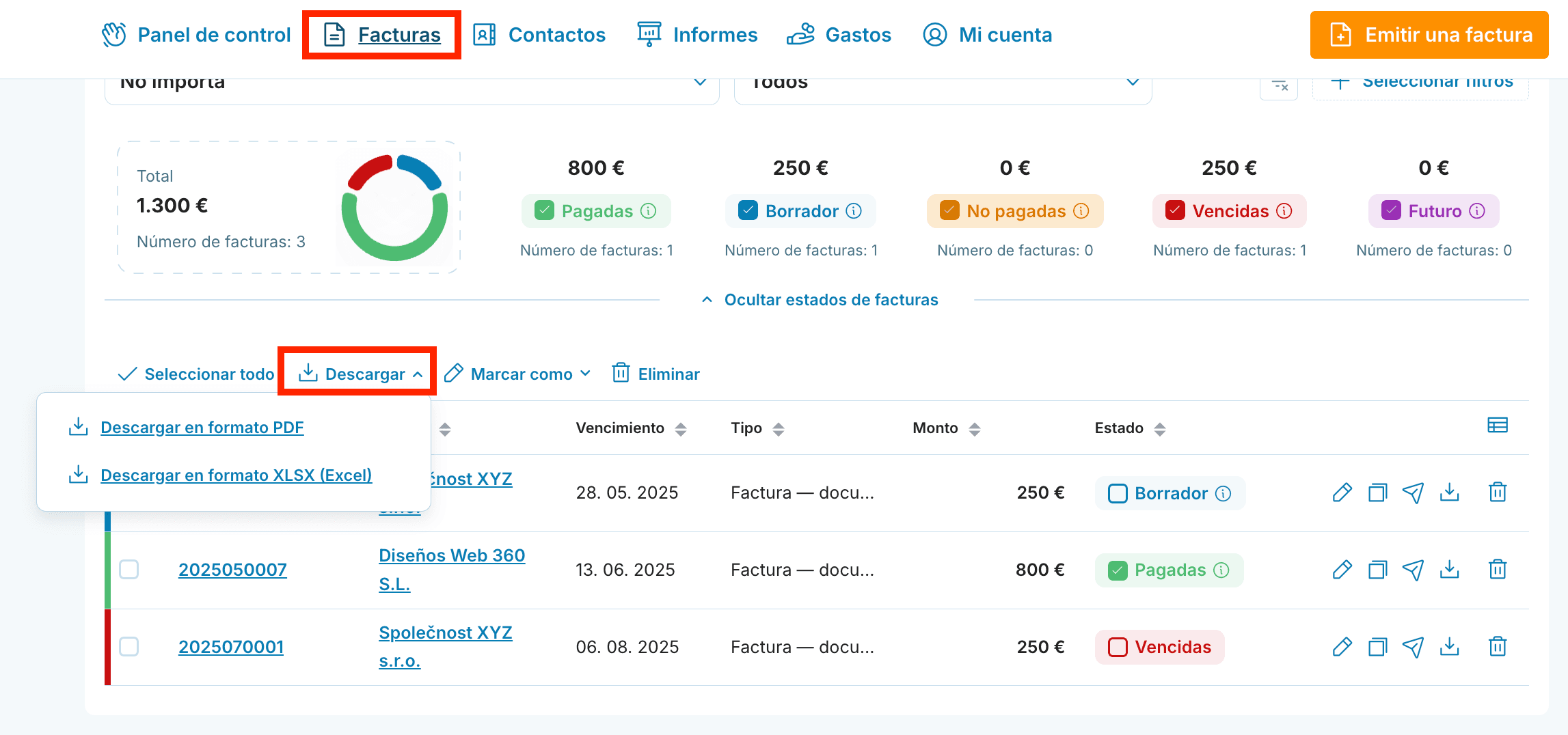This screenshot has width=1568, height=735.
Task: Show info for Pagadas status
Action: coord(648,211)
